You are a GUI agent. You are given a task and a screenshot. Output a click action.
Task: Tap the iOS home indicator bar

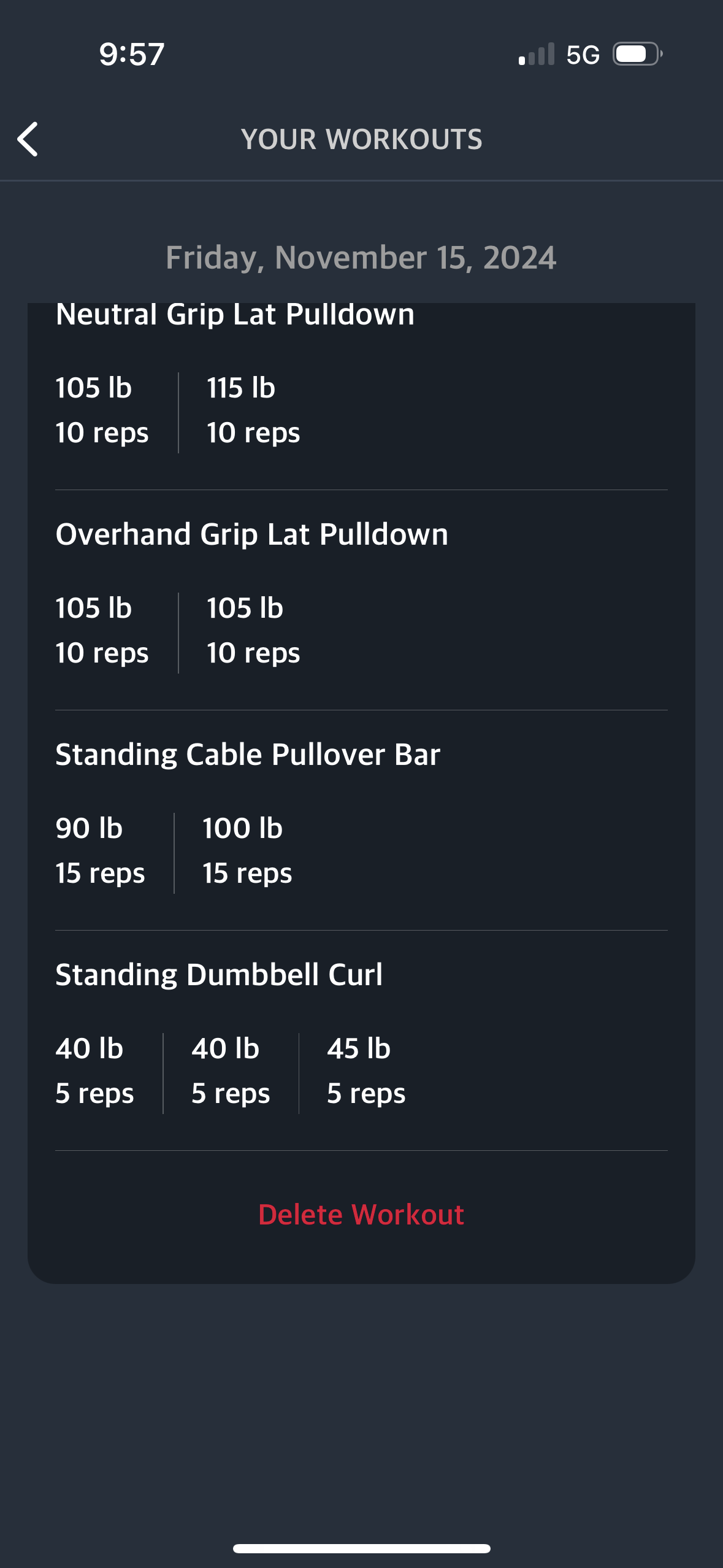coord(361,1548)
